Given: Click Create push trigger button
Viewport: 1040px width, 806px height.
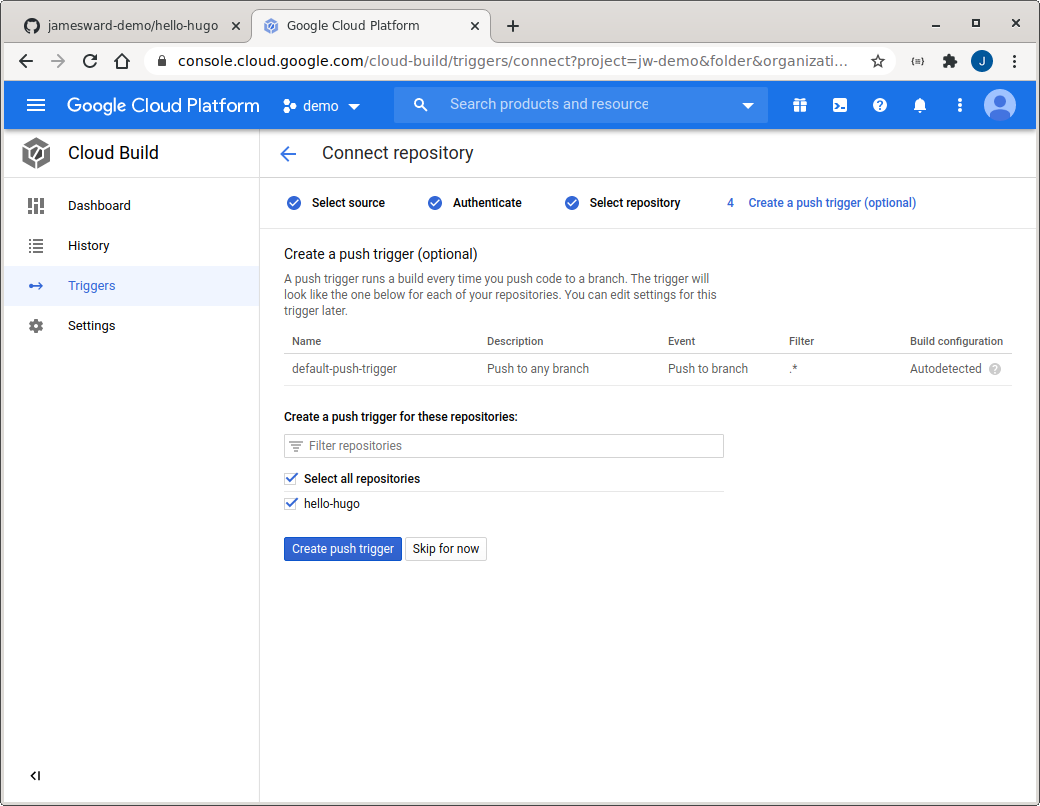Looking at the screenshot, I should coord(342,549).
